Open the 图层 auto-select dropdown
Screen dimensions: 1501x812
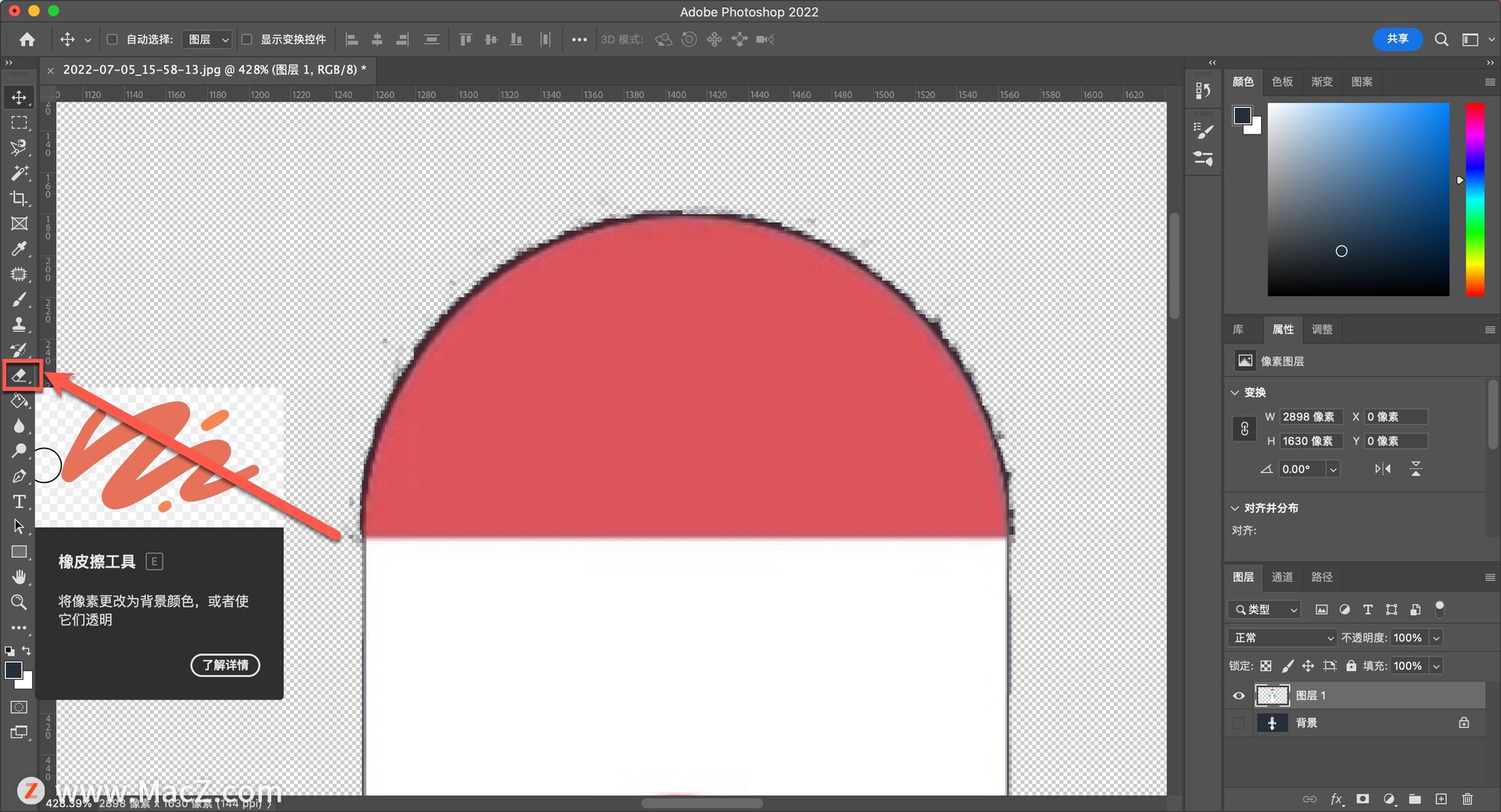coord(207,39)
